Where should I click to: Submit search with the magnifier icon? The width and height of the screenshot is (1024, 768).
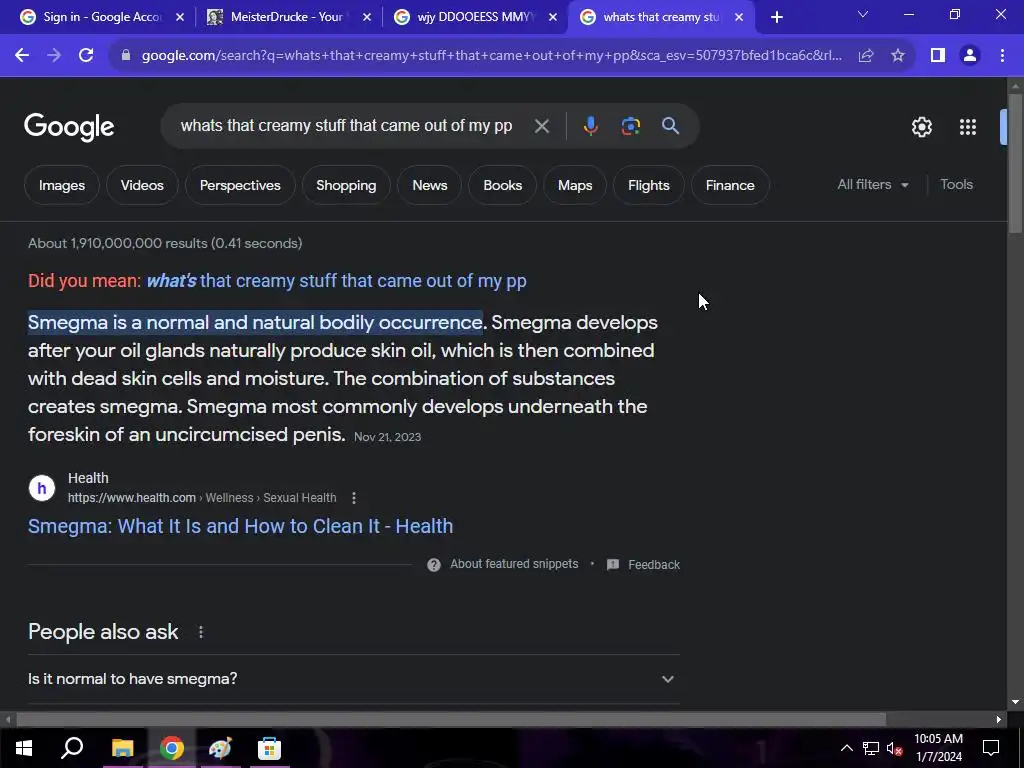coord(670,126)
